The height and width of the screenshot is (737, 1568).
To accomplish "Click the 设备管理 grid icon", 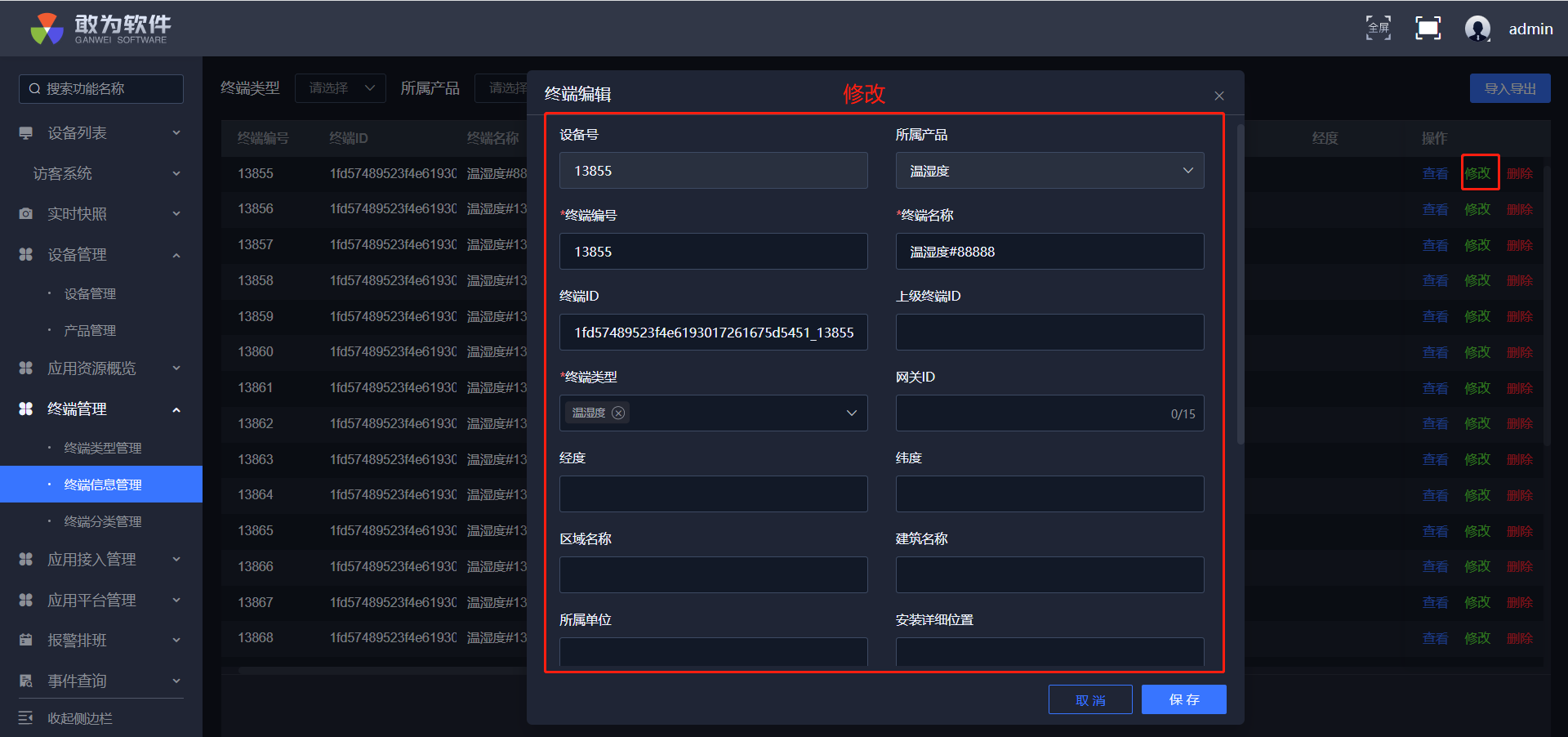I will click(x=26, y=255).
